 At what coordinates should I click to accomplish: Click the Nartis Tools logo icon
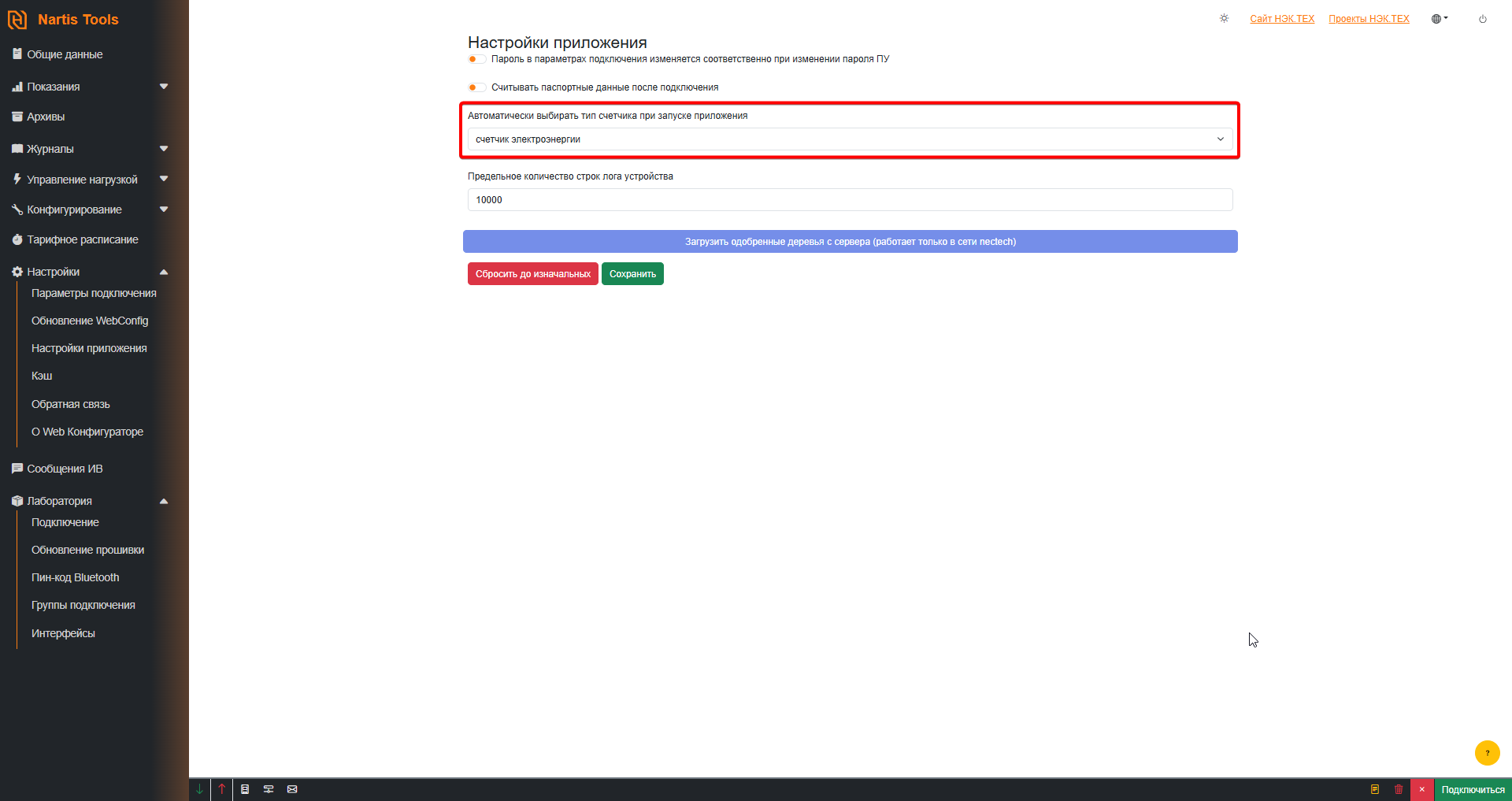click(x=17, y=19)
